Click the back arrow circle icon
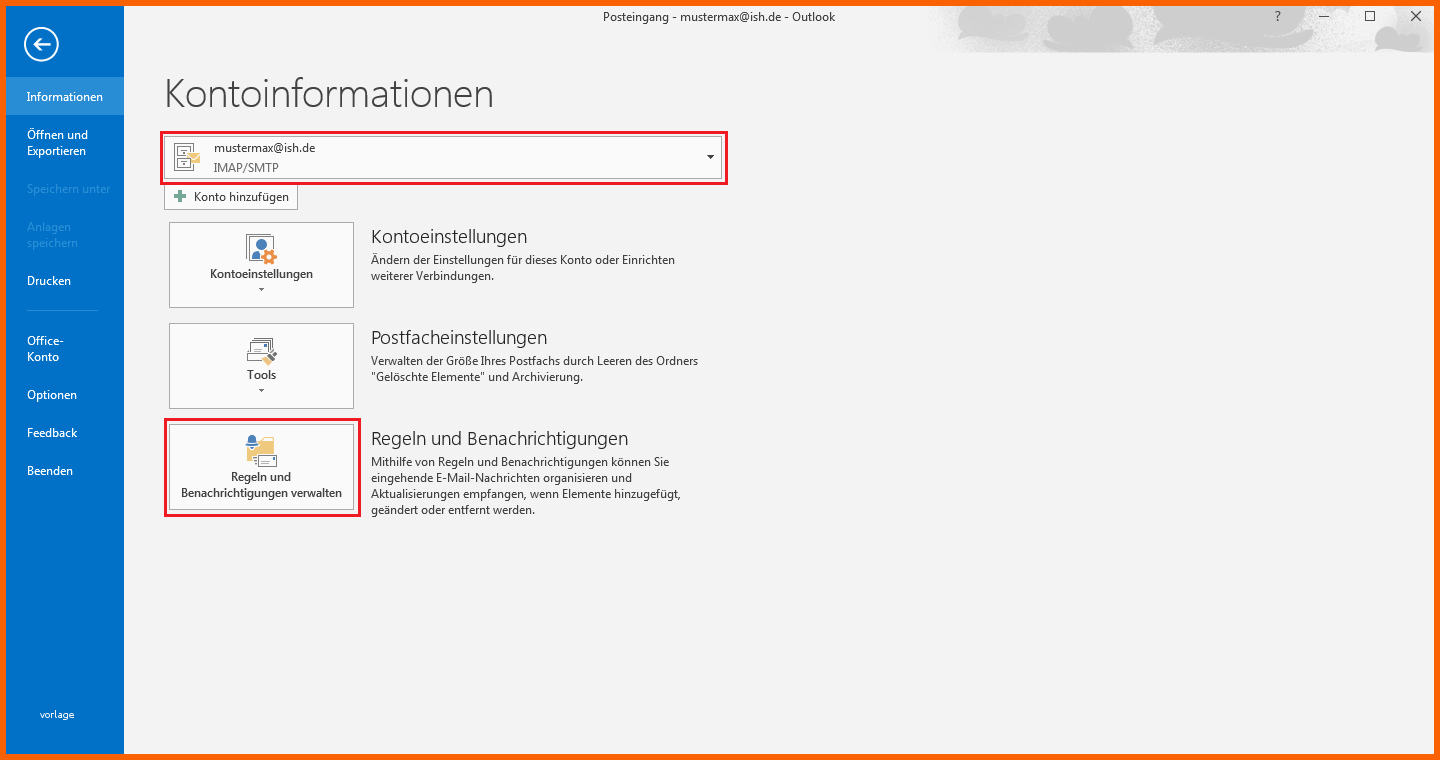The height and width of the screenshot is (760, 1440). [42, 44]
